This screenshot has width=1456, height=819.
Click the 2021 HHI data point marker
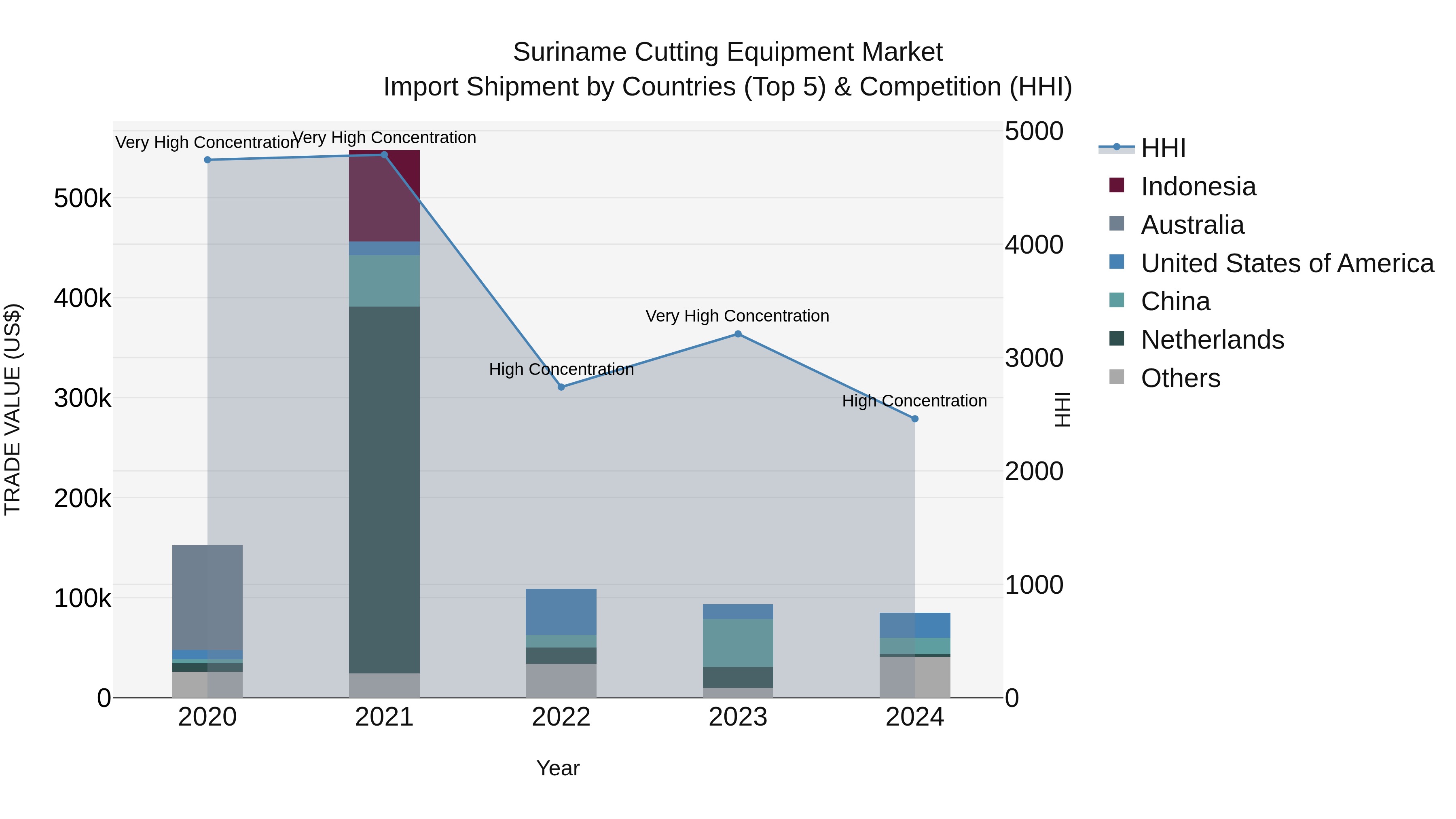point(384,155)
